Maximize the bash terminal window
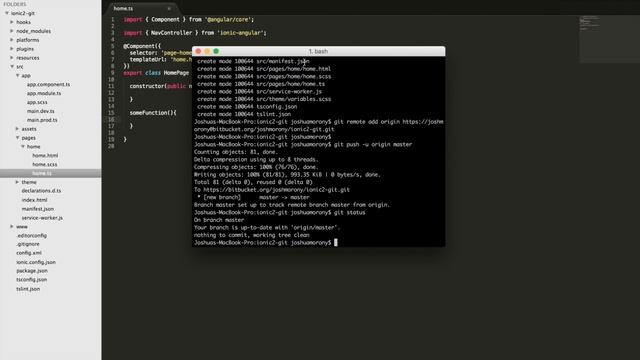This screenshot has height=360, width=640. [x=216, y=51]
